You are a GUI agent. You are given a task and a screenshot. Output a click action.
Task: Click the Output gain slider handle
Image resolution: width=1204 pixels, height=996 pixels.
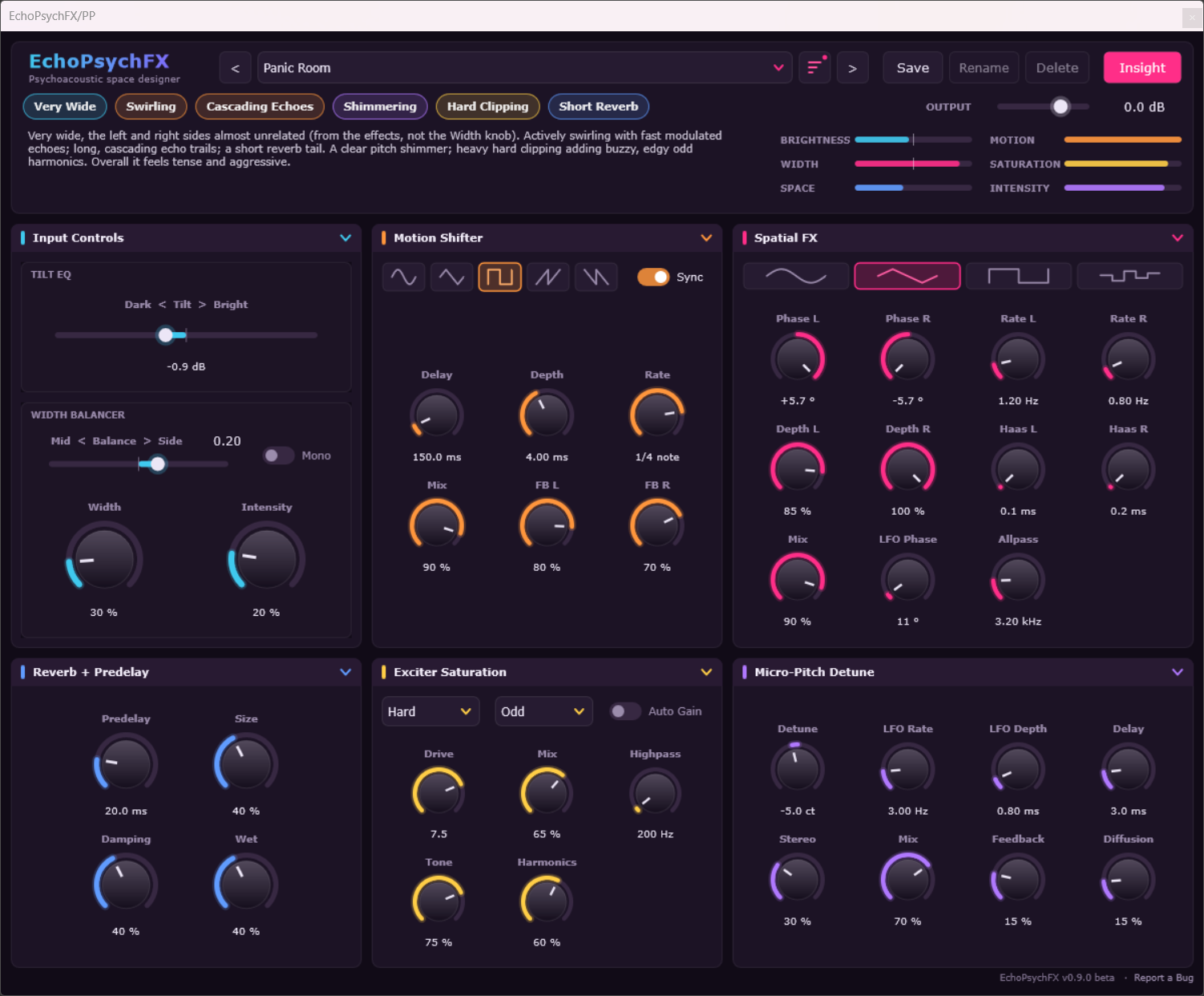click(x=1061, y=107)
